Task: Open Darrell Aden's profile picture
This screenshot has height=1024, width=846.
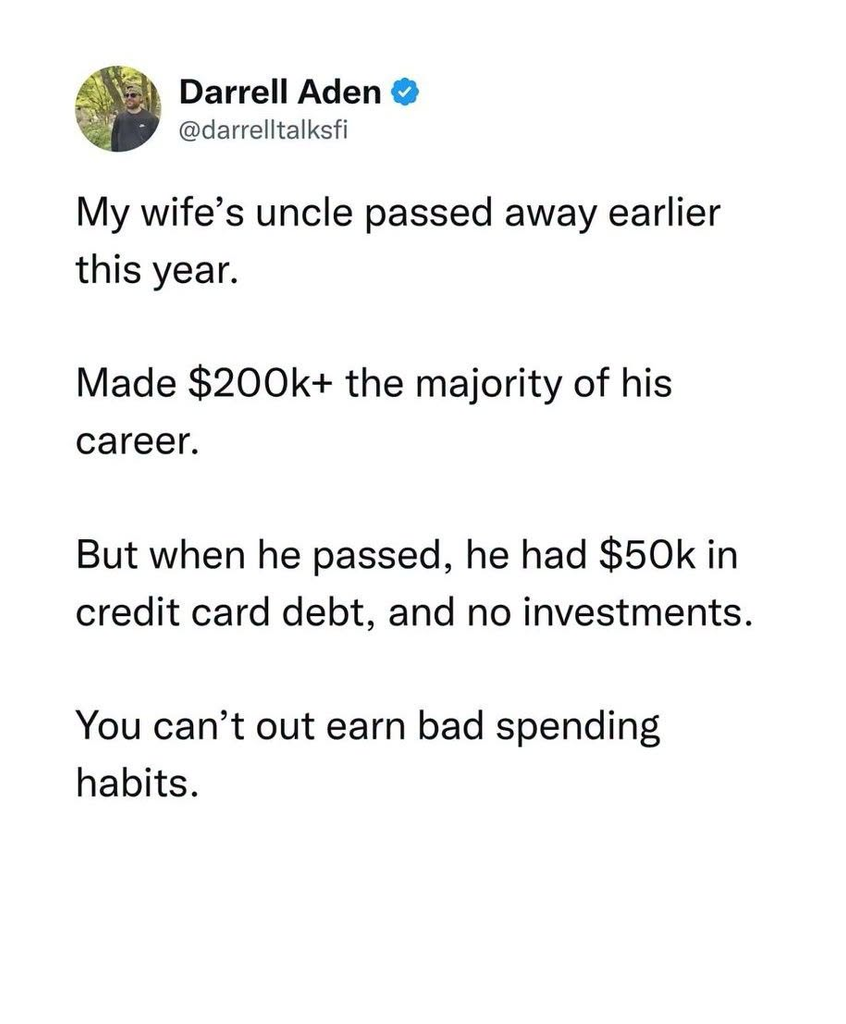Action: pyautogui.click(x=118, y=108)
